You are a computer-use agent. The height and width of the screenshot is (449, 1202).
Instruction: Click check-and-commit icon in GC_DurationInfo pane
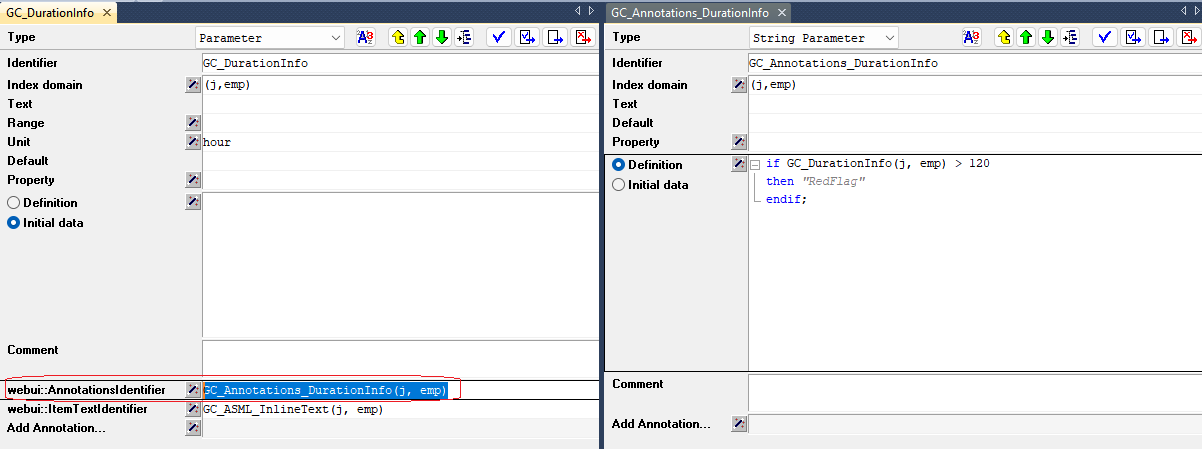tap(527, 38)
